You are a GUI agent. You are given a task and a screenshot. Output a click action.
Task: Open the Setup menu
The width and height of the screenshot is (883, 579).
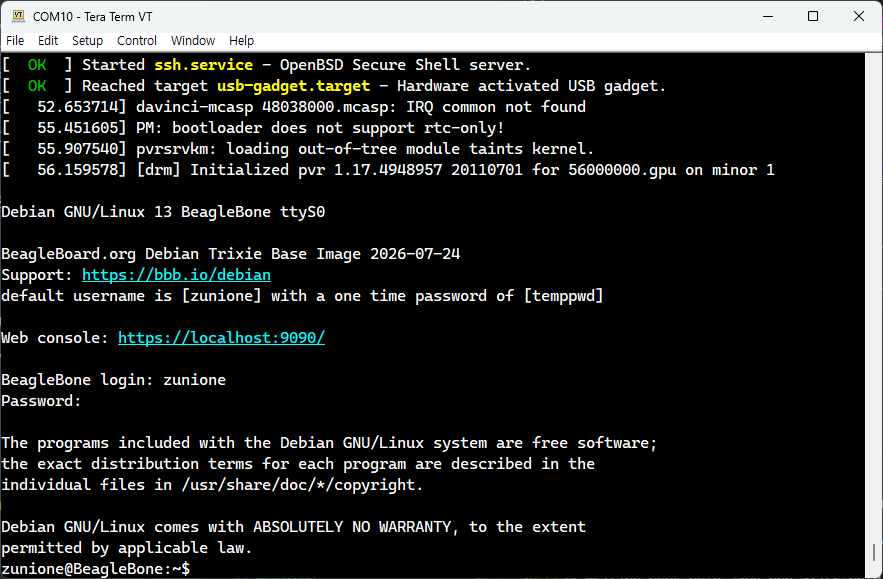coord(87,41)
